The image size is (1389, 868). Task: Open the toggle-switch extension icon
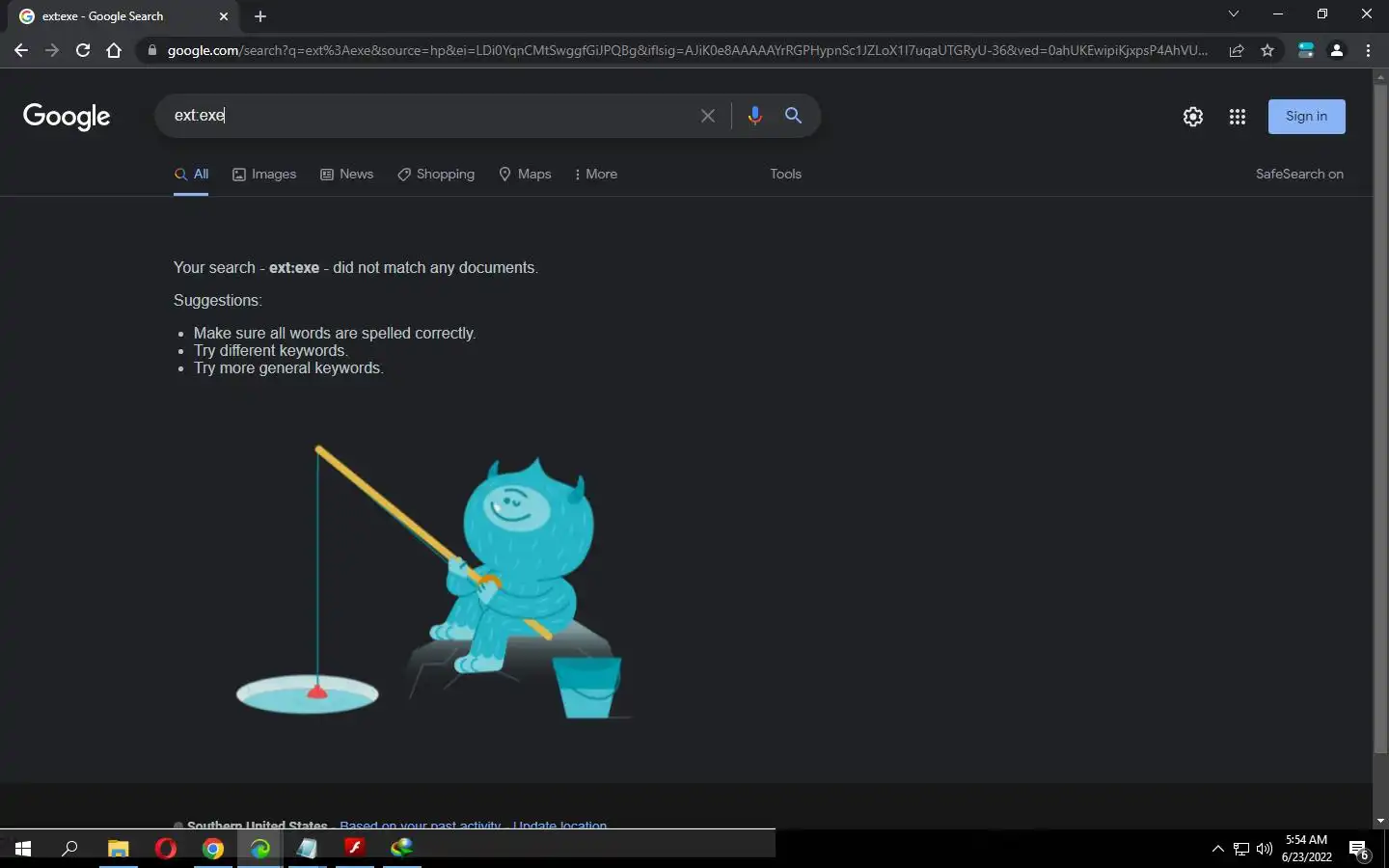point(1306,50)
